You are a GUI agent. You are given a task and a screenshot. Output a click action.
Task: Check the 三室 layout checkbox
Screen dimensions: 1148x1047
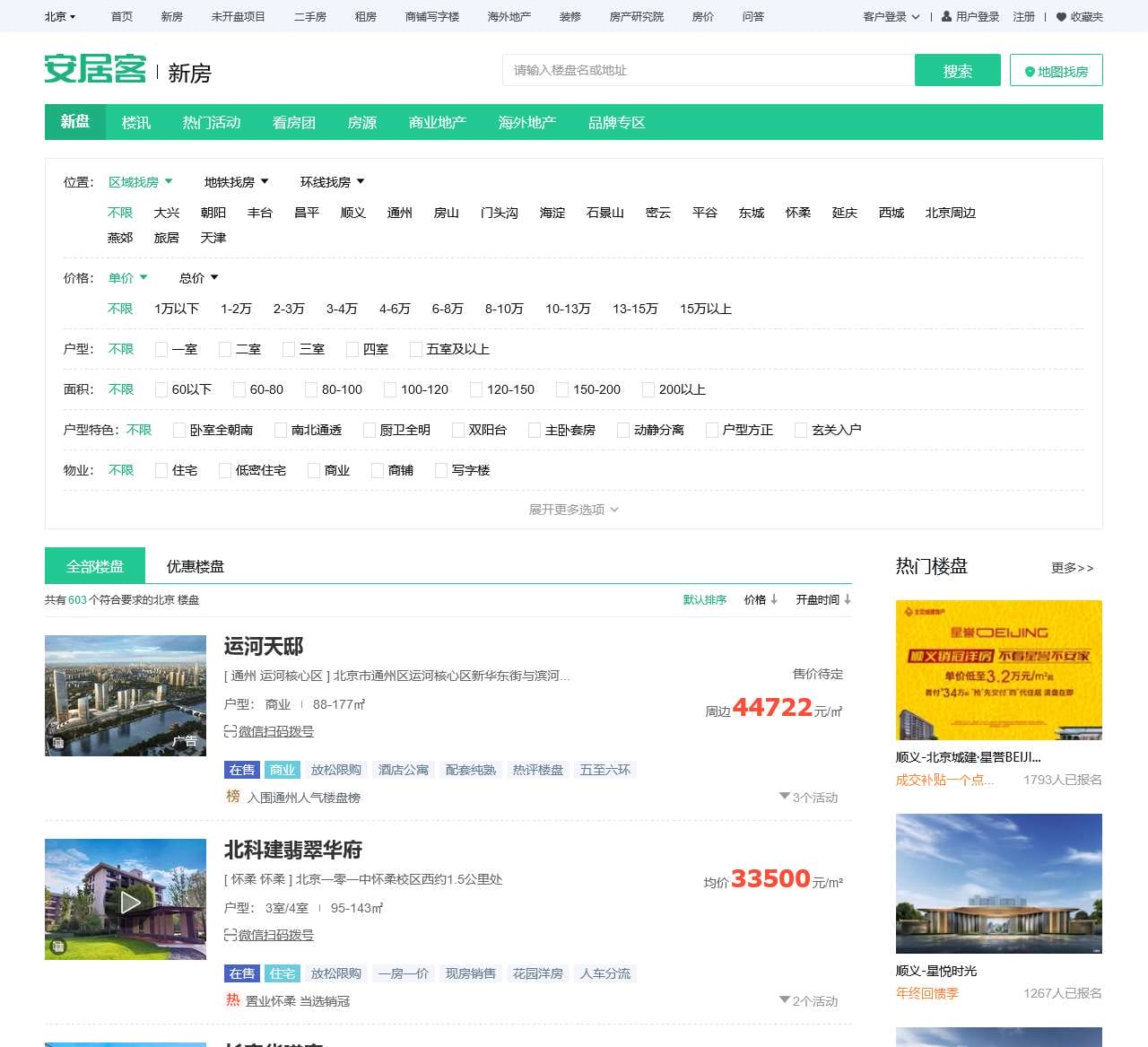click(288, 349)
